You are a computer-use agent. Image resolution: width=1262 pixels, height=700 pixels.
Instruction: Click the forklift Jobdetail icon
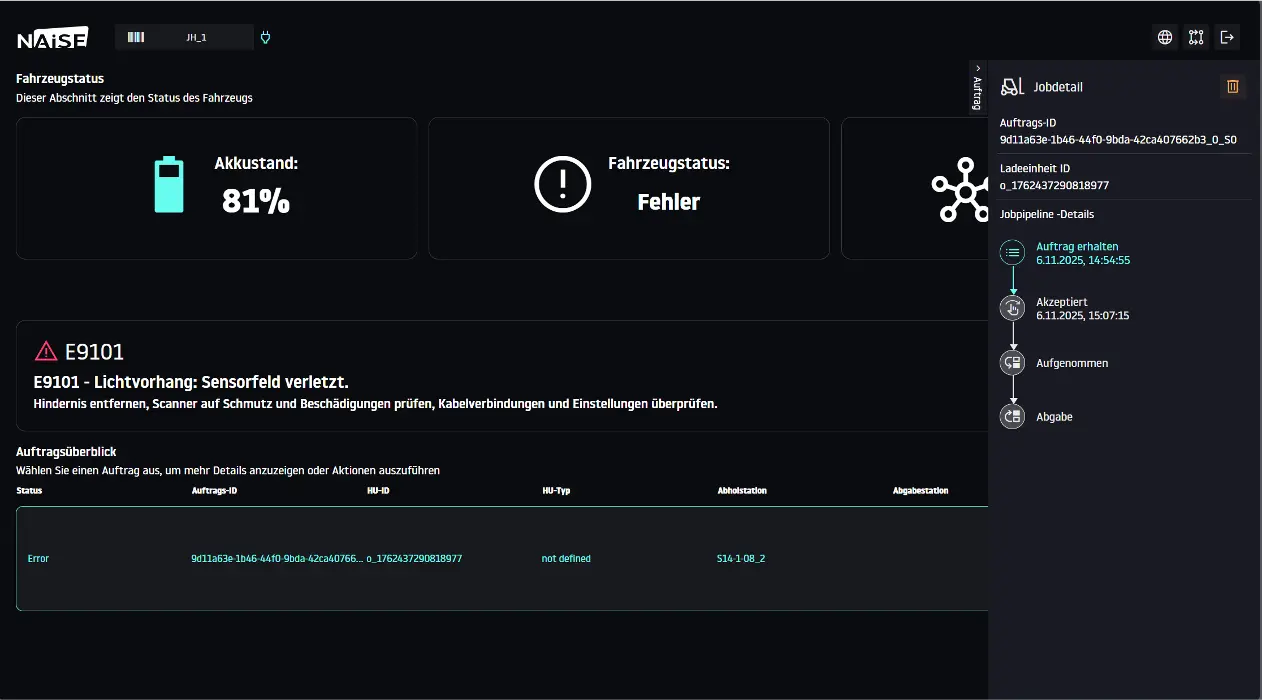tap(1013, 87)
